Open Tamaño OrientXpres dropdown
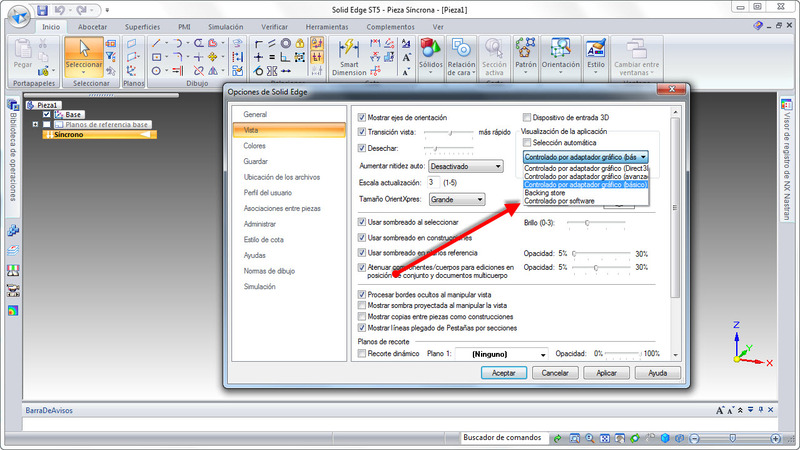The image size is (800, 450). tap(457, 199)
